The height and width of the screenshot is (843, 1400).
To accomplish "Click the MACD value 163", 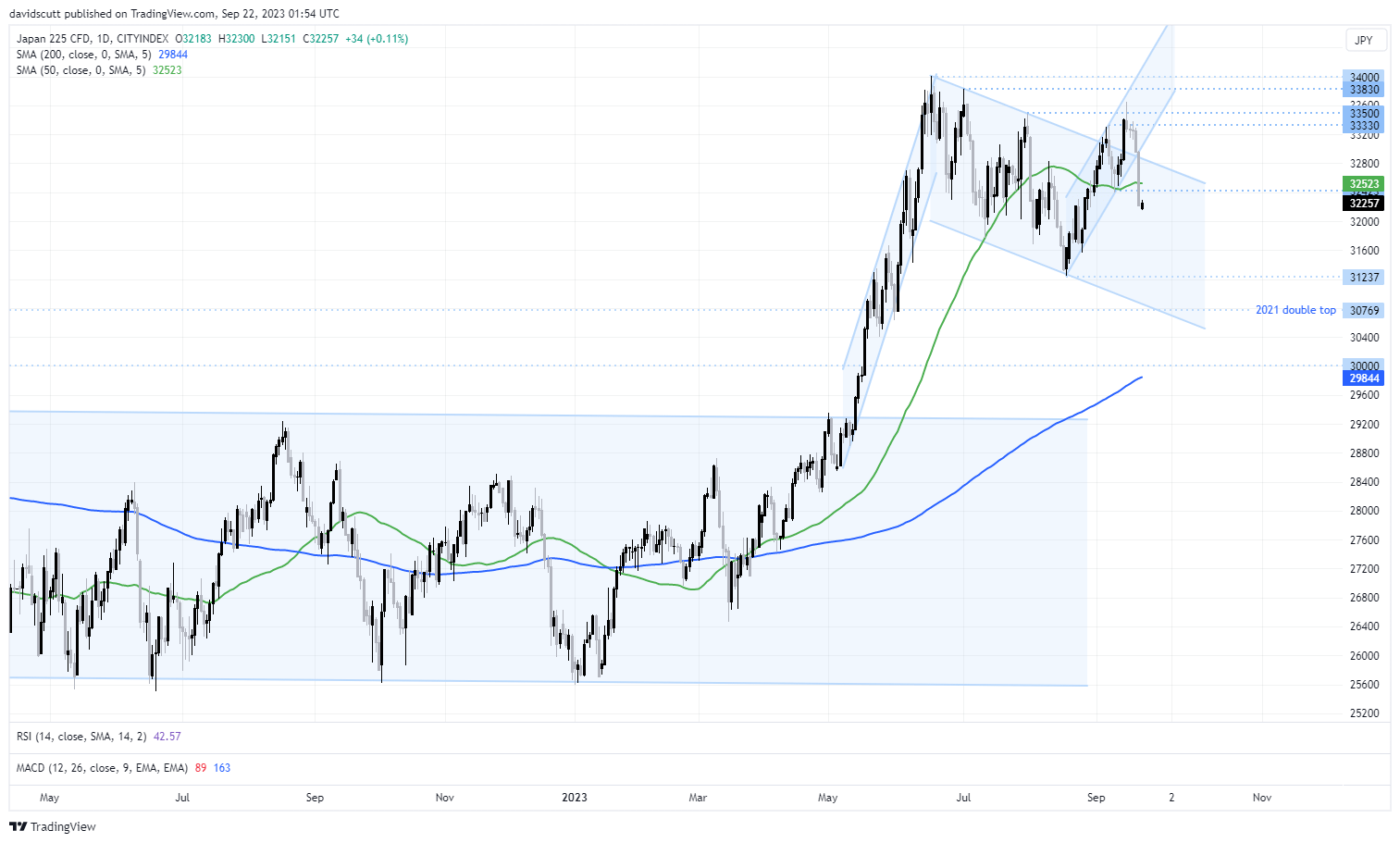I will point(222,768).
